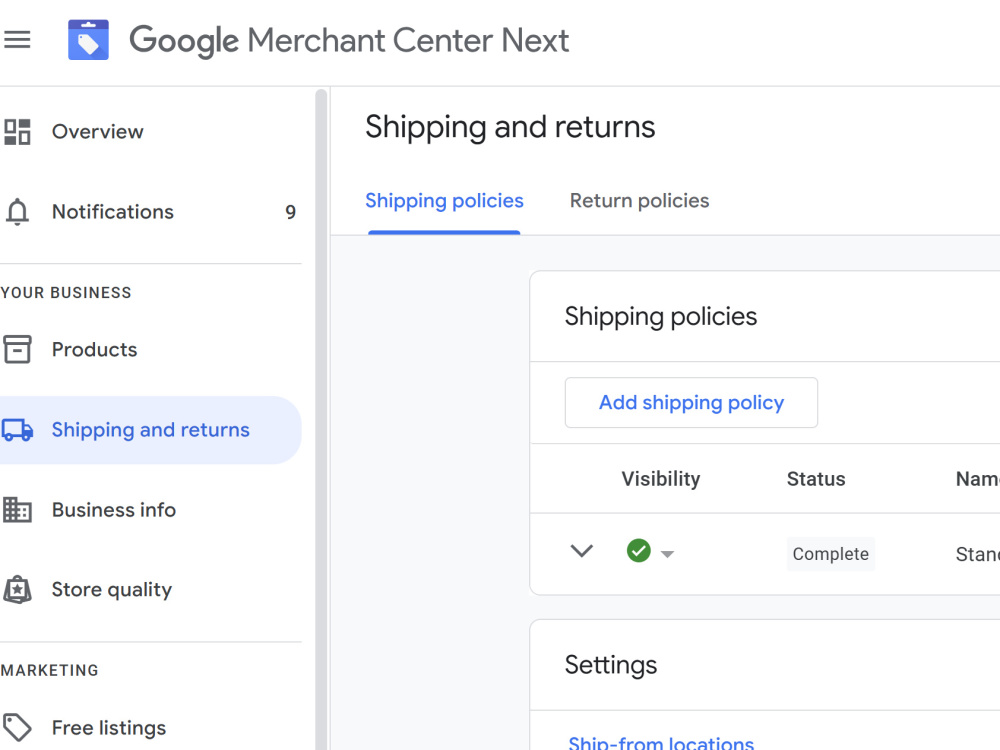
Task: Open the visibility dropdown arrow
Action: [x=667, y=554]
